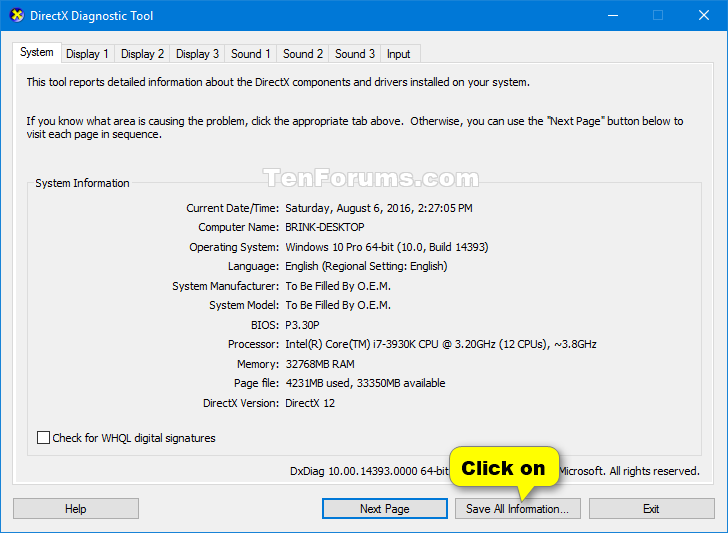Open the Display 3 tab
The width and height of the screenshot is (728, 533).
pyautogui.click(x=197, y=54)
